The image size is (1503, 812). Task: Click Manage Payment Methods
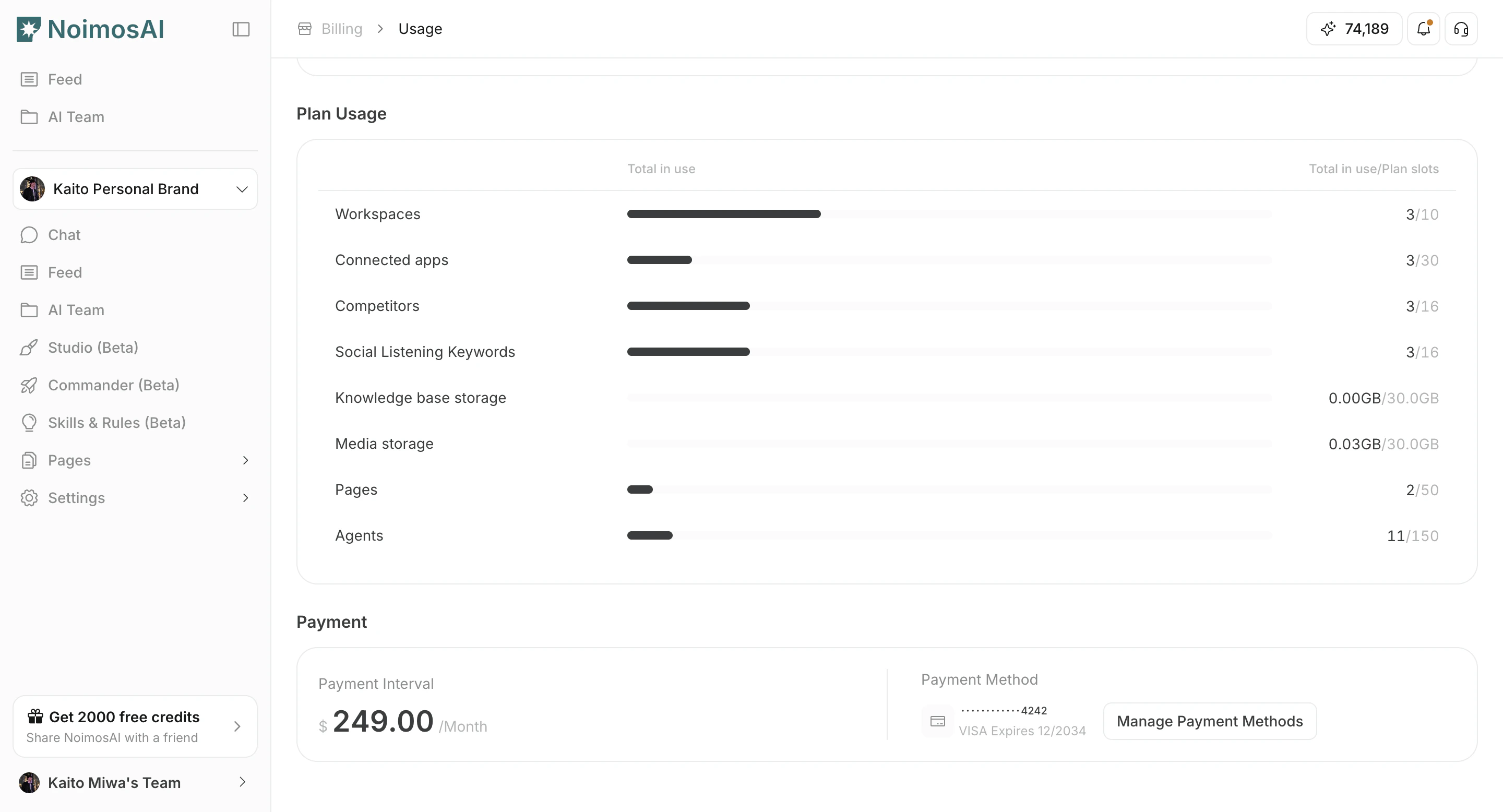coord(1209,721)
